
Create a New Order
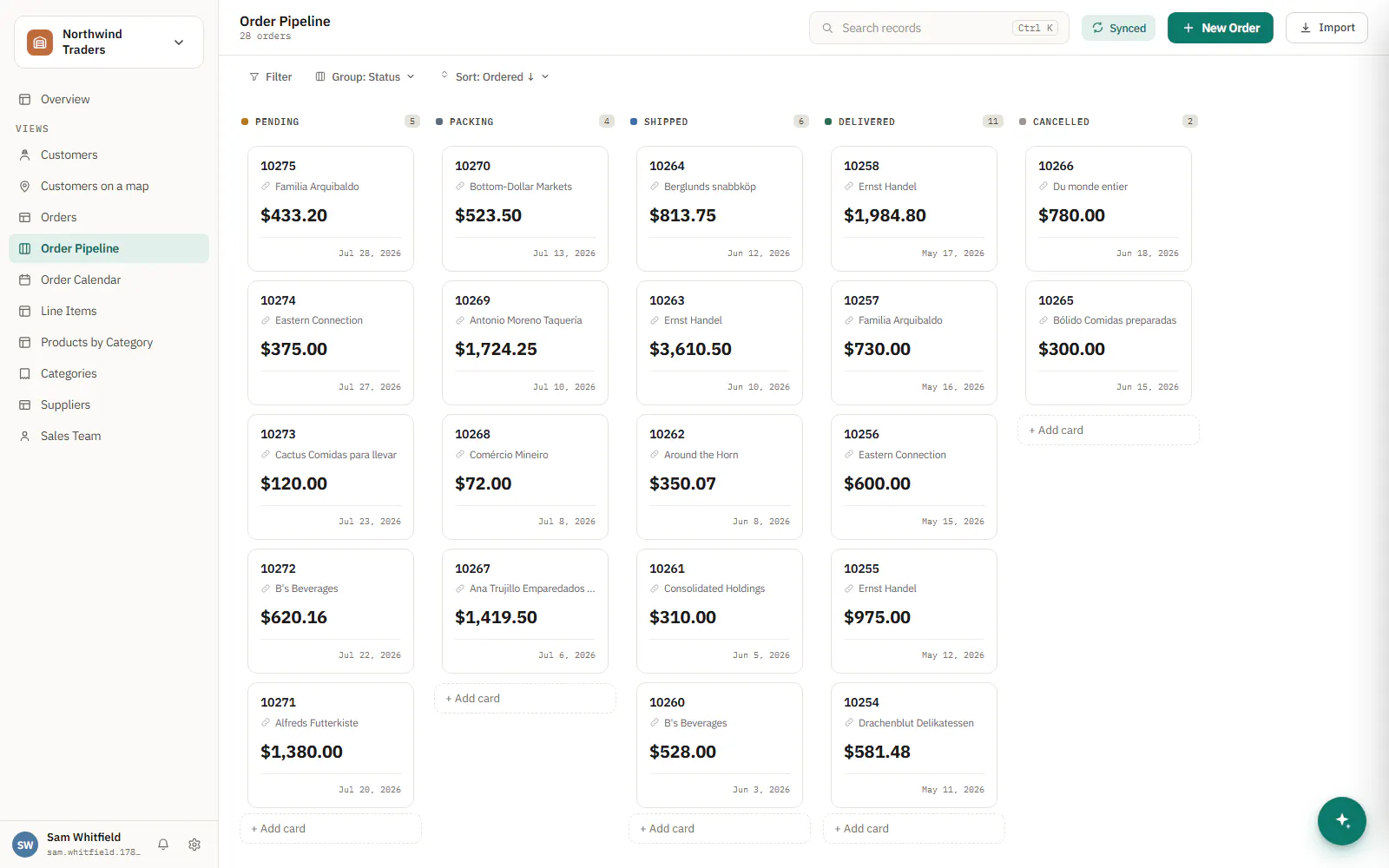click(1220, 28)
